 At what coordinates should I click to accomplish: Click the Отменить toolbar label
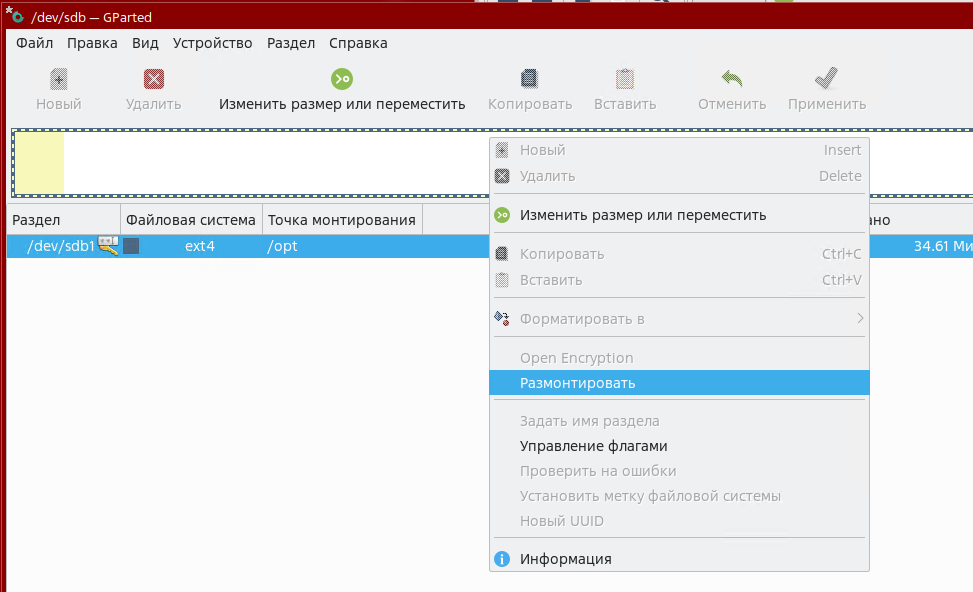(732, 104)
